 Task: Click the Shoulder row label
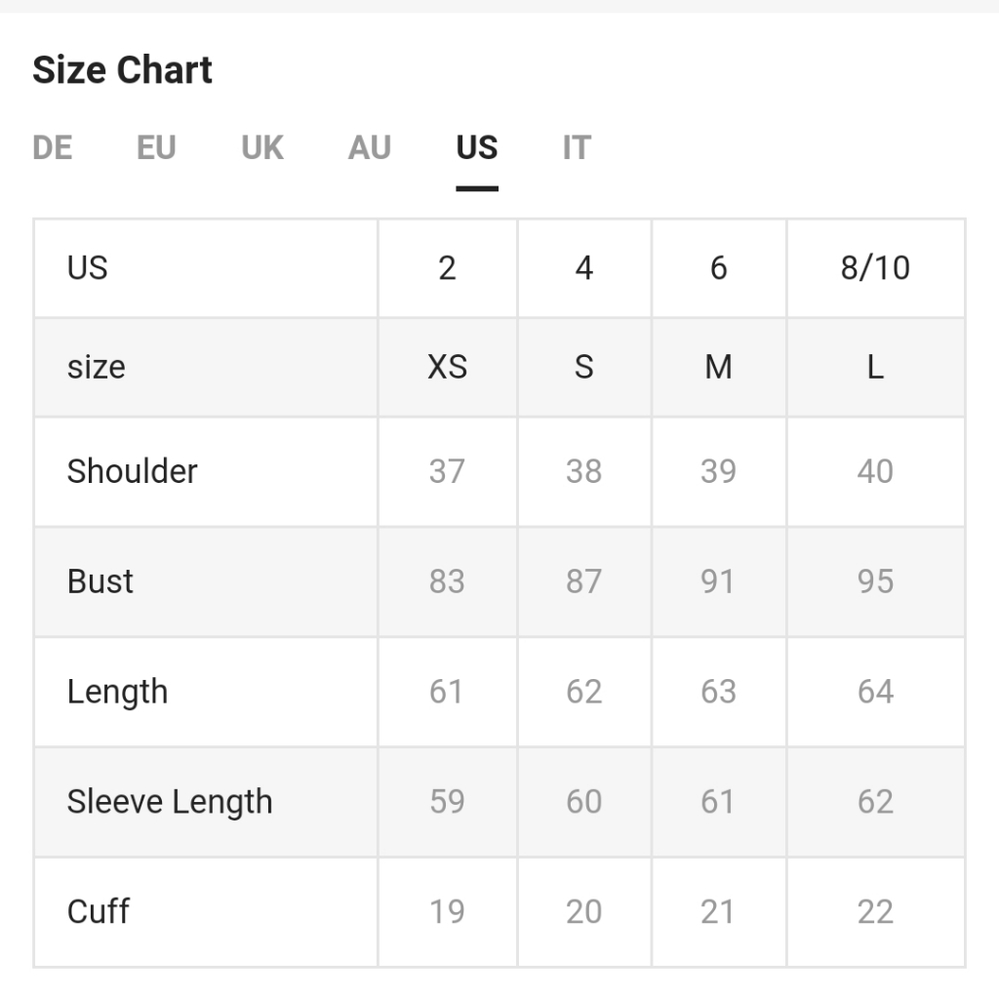(132, 471)
